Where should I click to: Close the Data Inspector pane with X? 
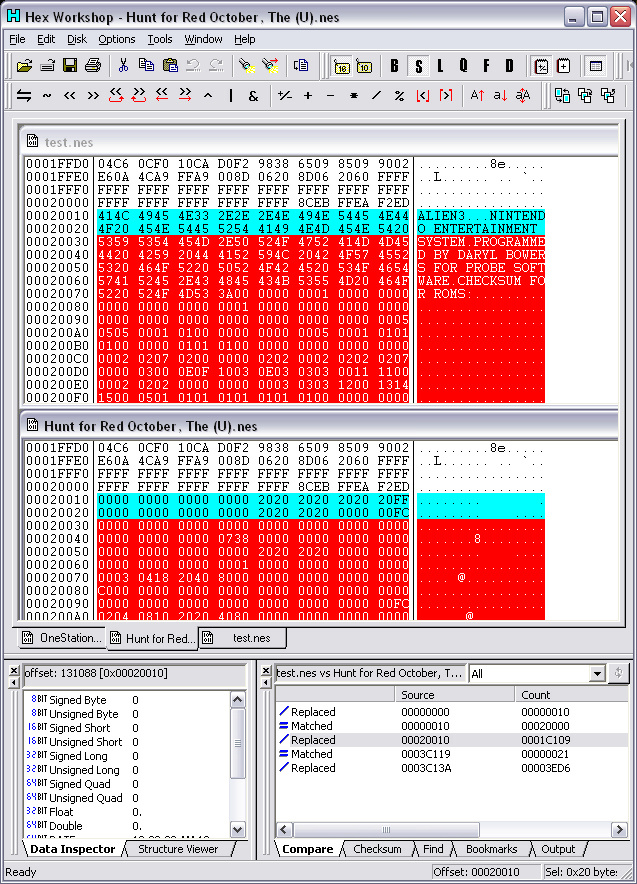pos(14,671)
